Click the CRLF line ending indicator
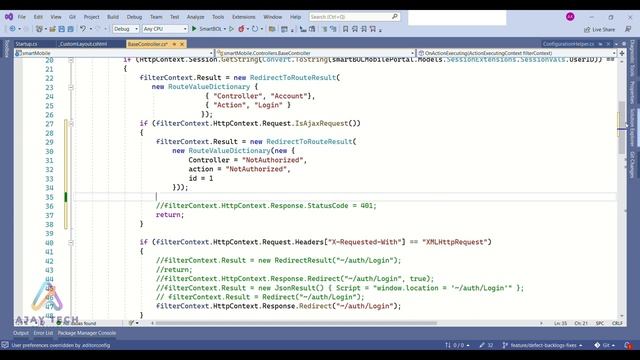Image resolution: width=640 pixels, height=360 pixels. coord(617,323)
